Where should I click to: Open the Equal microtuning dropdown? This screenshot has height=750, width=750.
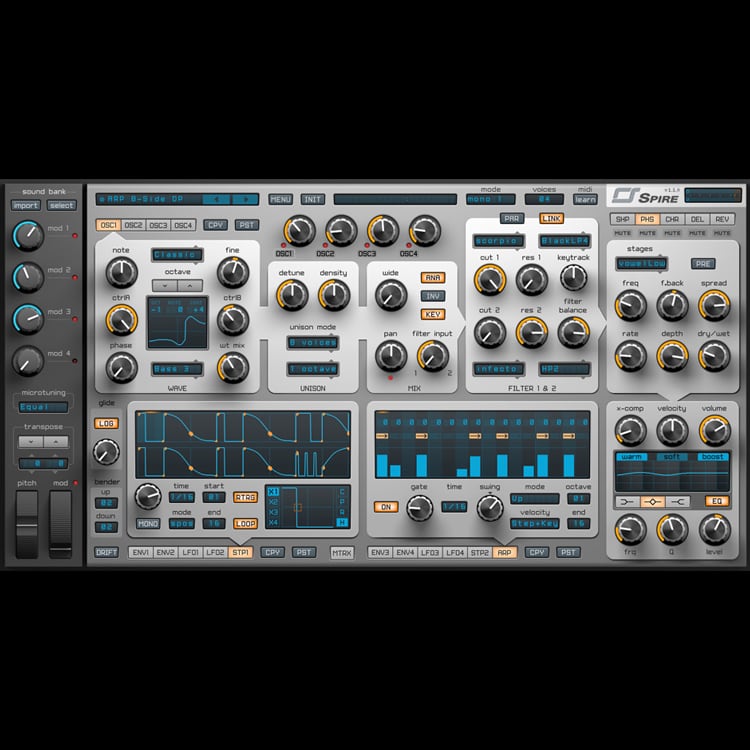pos(43,407)
